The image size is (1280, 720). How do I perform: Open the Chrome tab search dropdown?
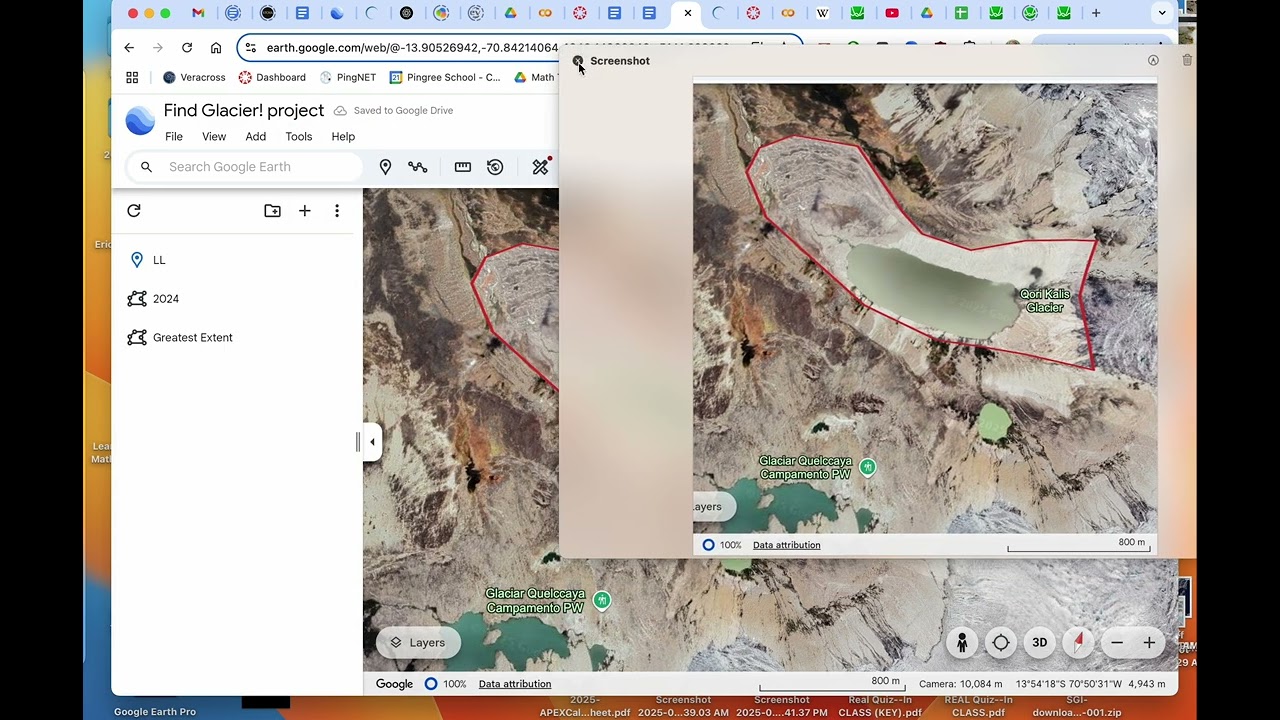(1161, 13)
